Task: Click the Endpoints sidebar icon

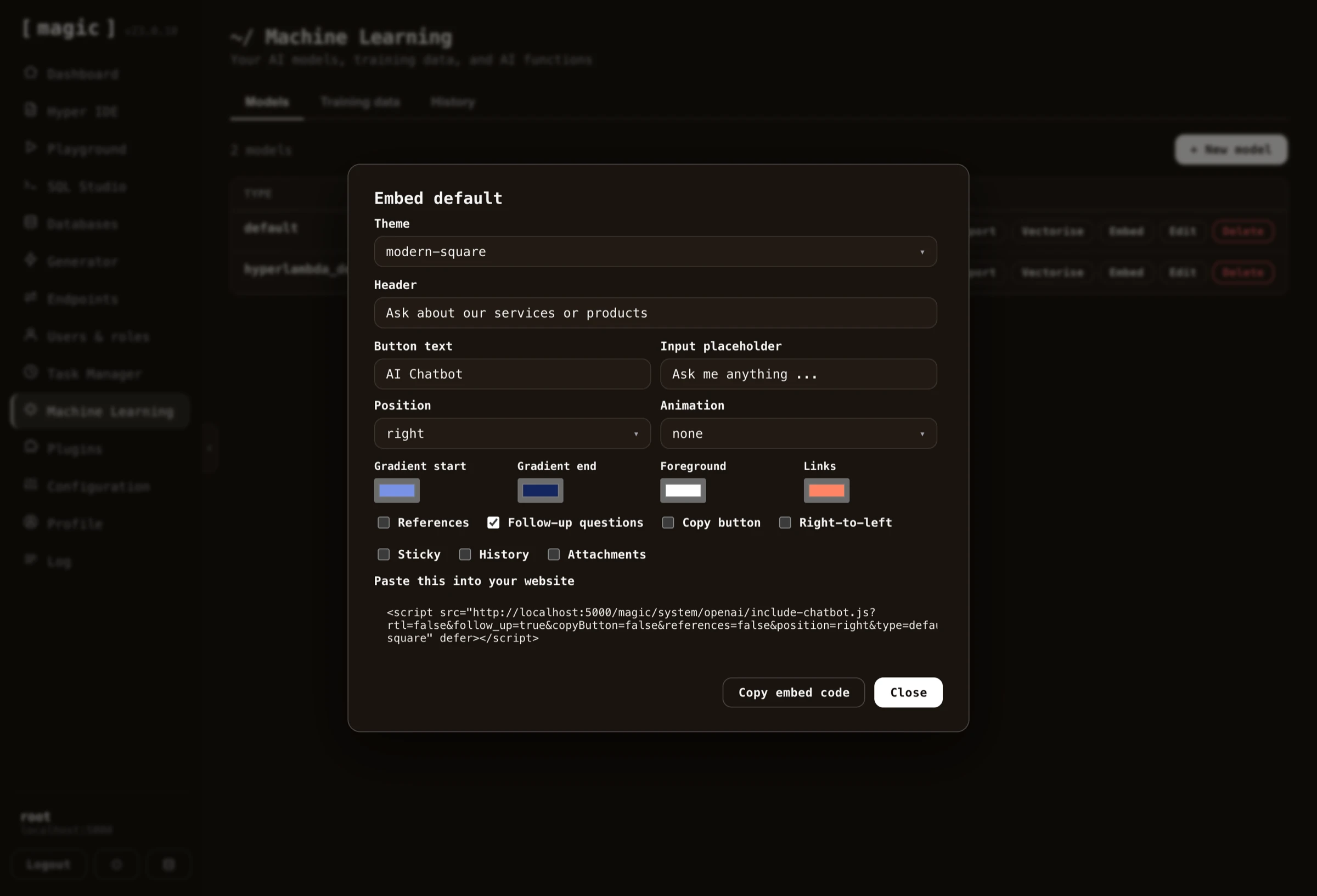Action: [x=31, y=297]
